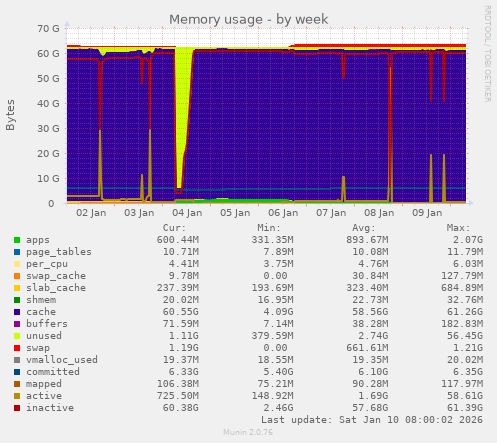Click the 'slab_cache' legend label
The image size is (497, 443).
(56, 288)
